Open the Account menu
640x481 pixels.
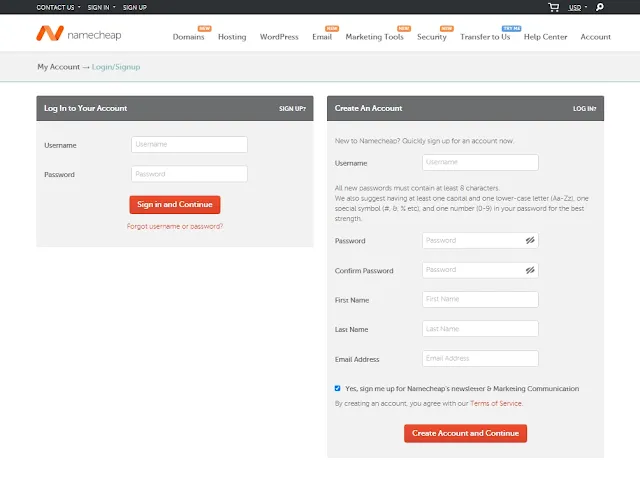596,37
